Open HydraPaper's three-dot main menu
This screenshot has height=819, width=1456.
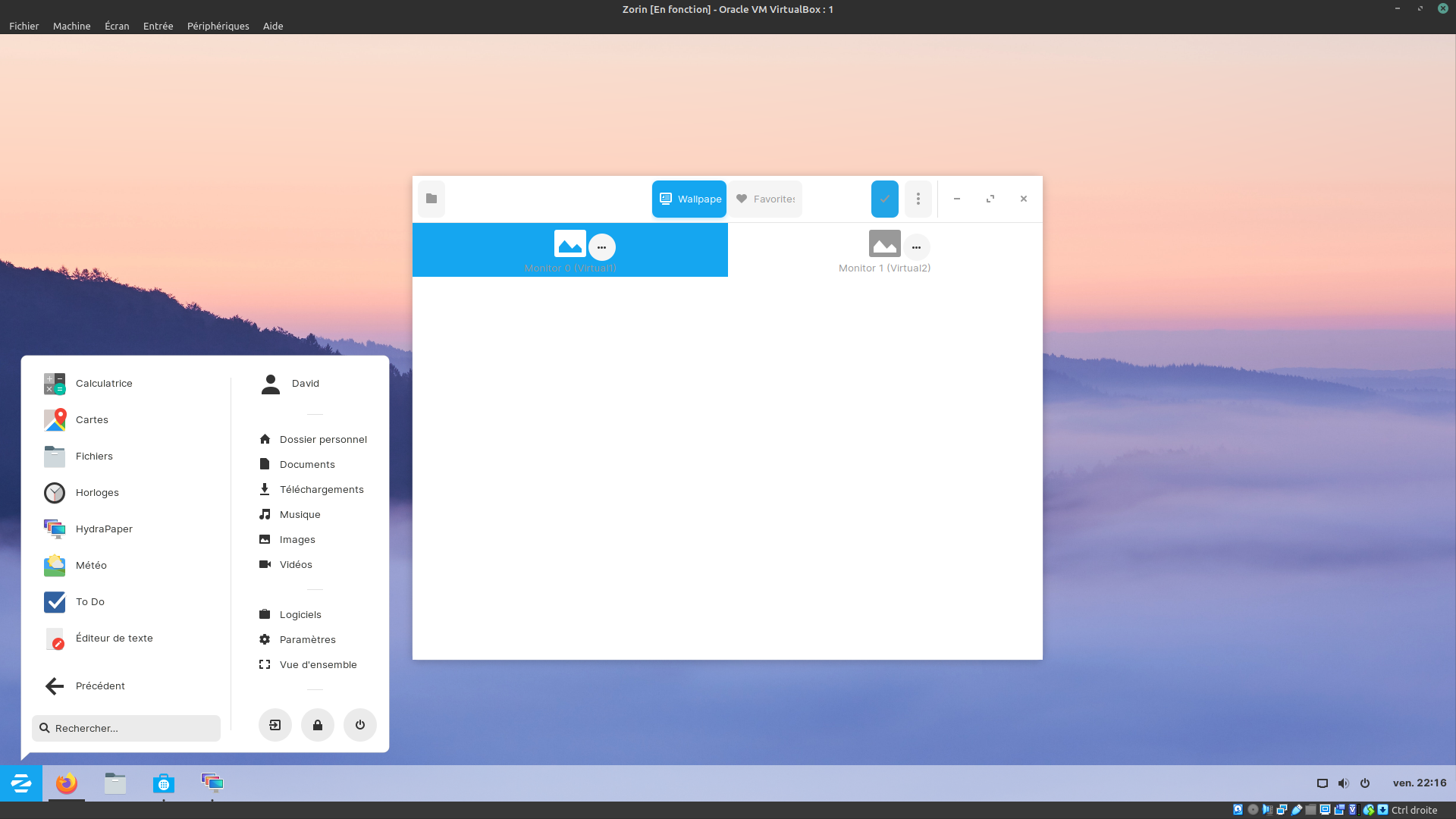[918, 199]
